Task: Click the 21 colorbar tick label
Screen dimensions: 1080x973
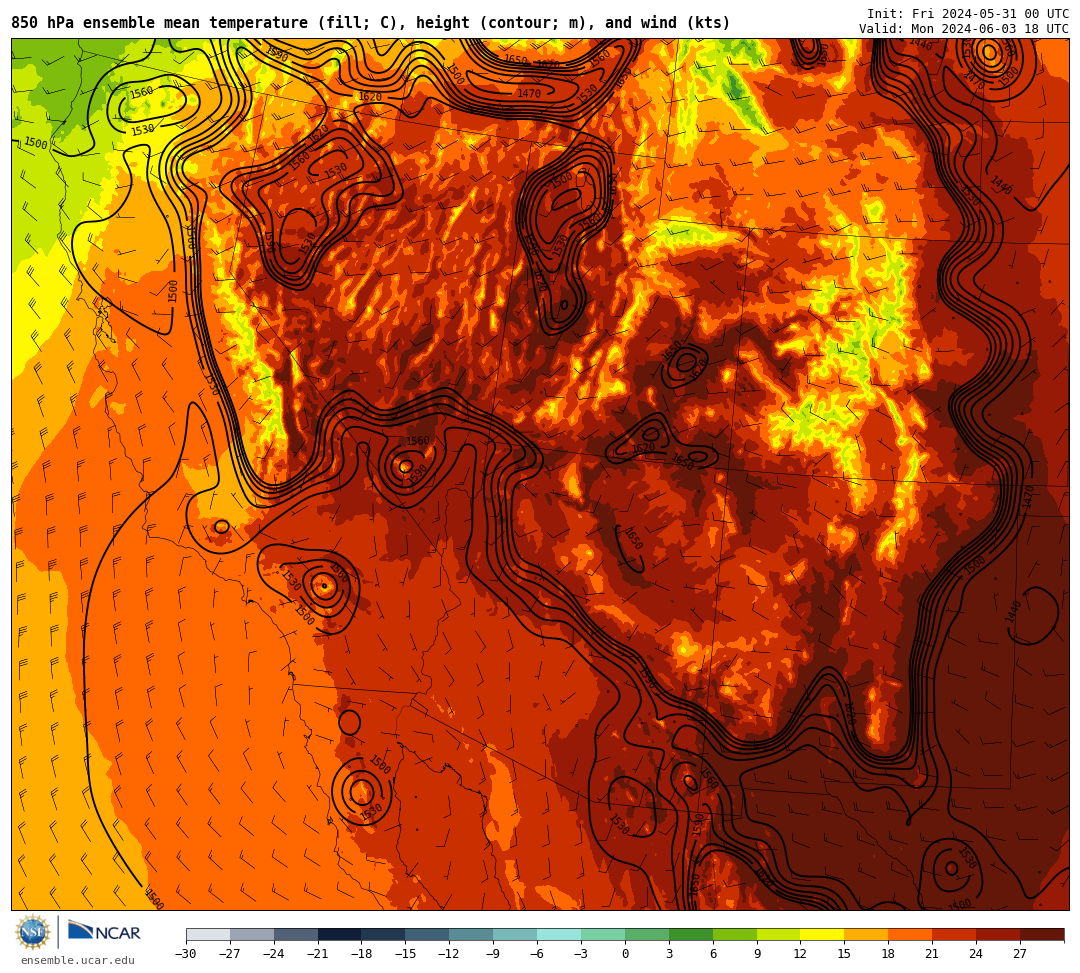Action: [x=933, y=954]
